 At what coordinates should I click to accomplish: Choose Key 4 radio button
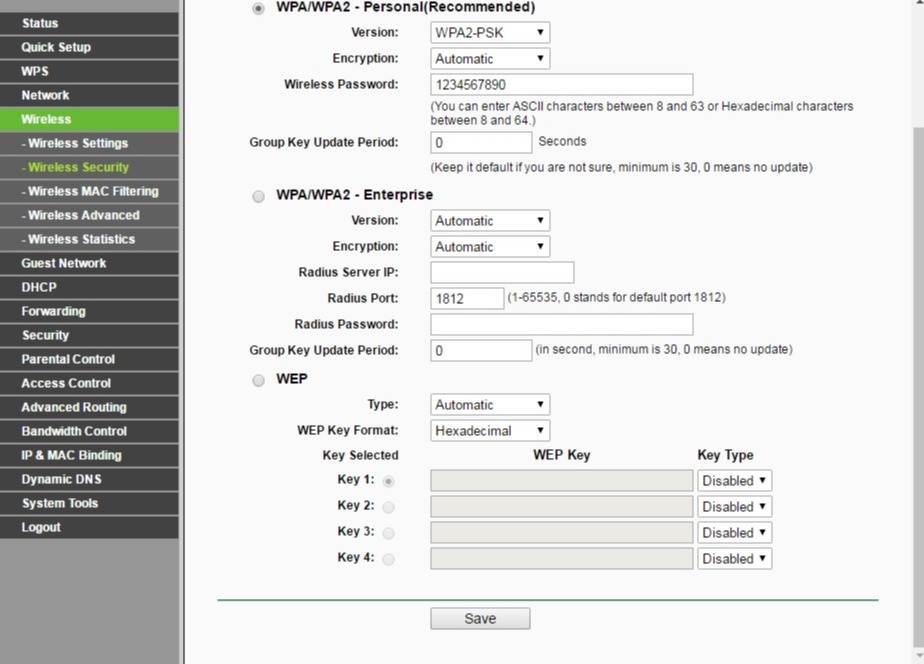pos(388,559)
